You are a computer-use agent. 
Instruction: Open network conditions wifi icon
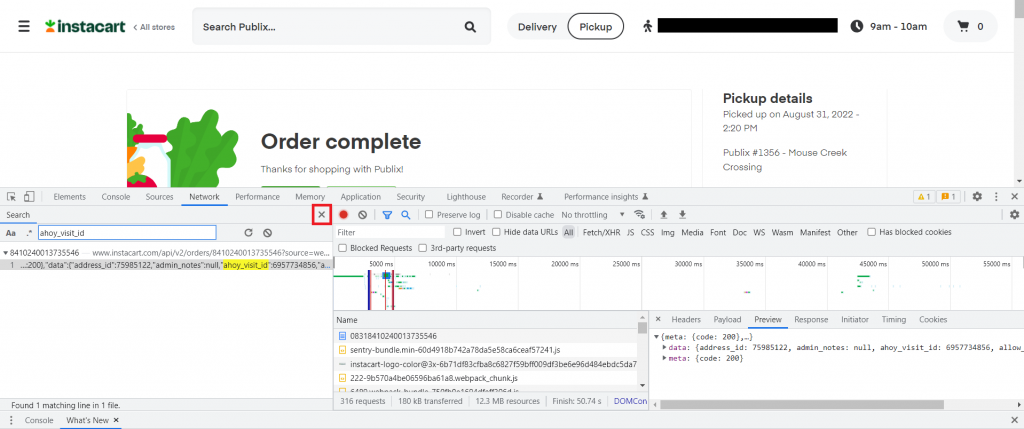pyautogui.click(x=639, y=214)
